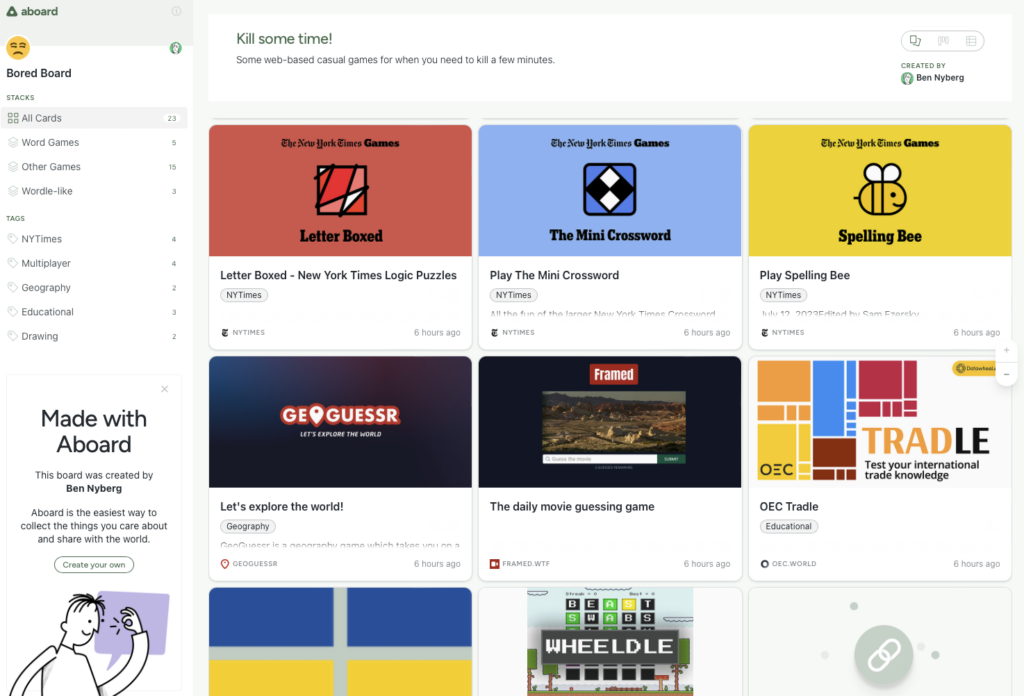Open the Wordle-like stack

coord(94,191)
